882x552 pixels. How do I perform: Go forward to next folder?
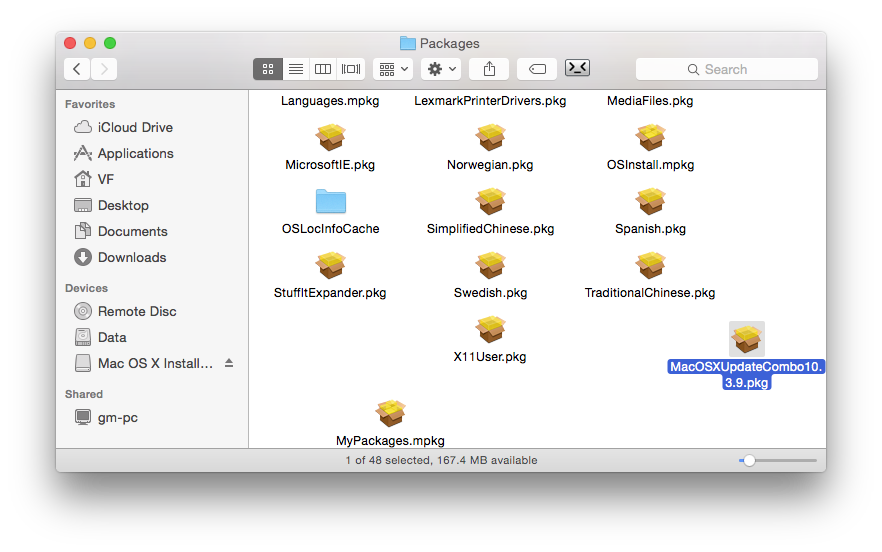[x=104, y=69]
